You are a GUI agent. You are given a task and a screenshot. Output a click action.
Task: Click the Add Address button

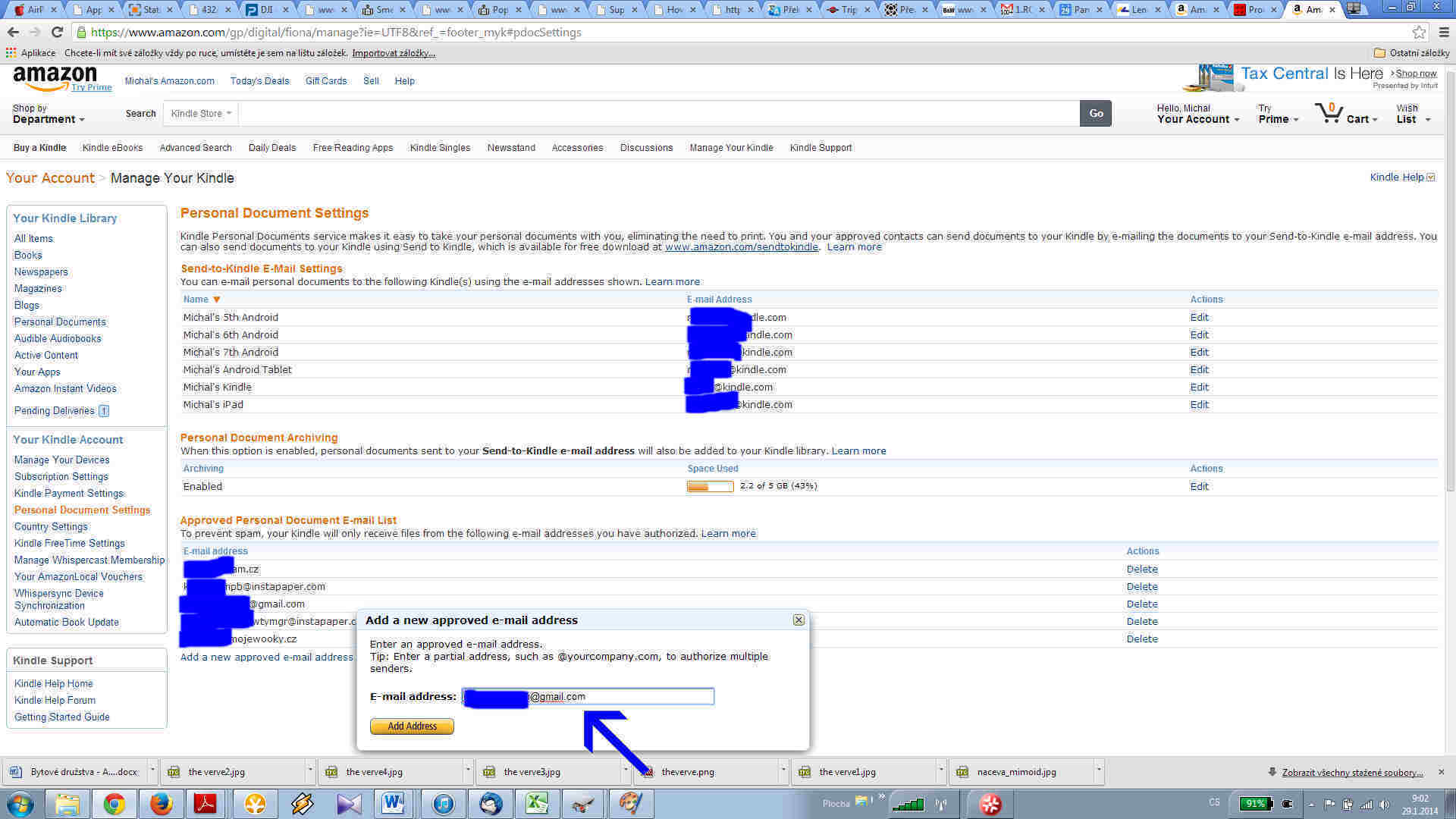[412, 726]
